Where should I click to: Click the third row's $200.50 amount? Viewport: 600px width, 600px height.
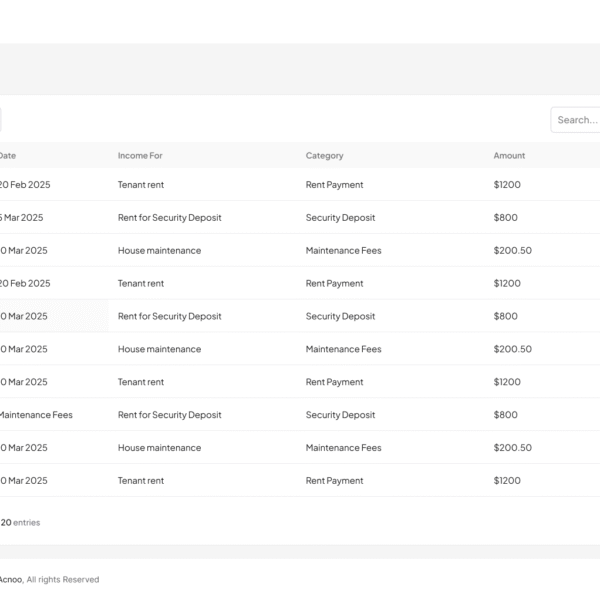[512, 251]
